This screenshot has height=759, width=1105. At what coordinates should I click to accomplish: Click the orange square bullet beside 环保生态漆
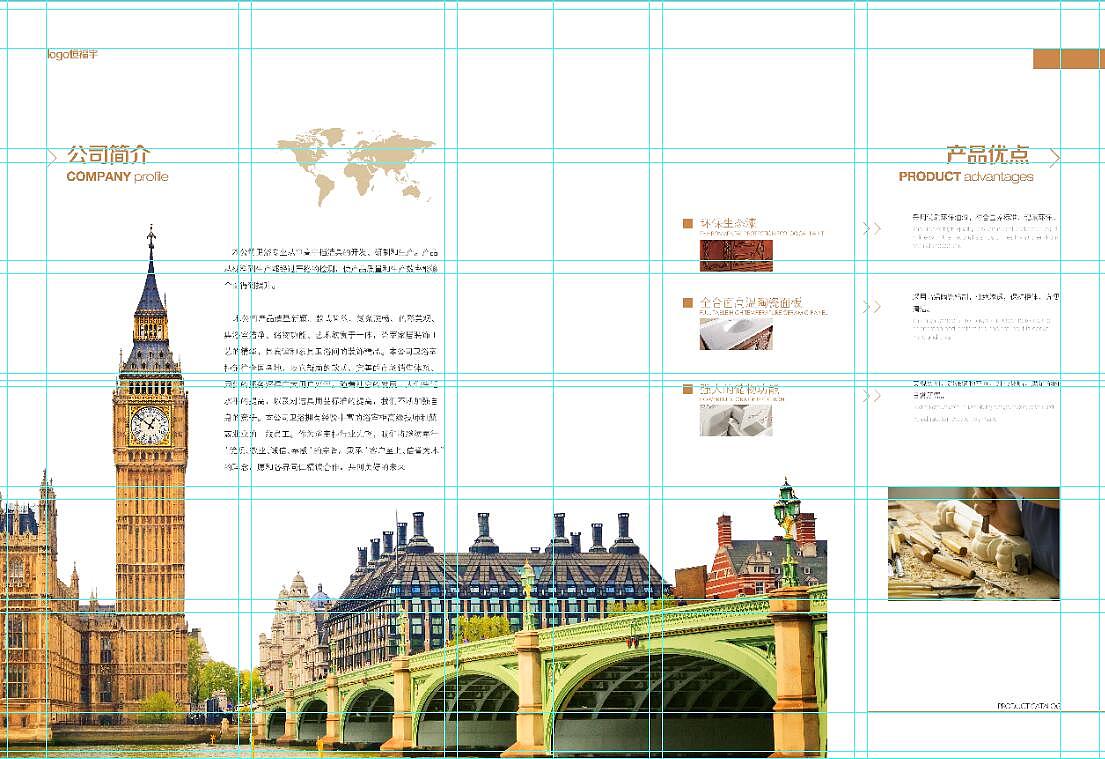(x=688, y=223)
